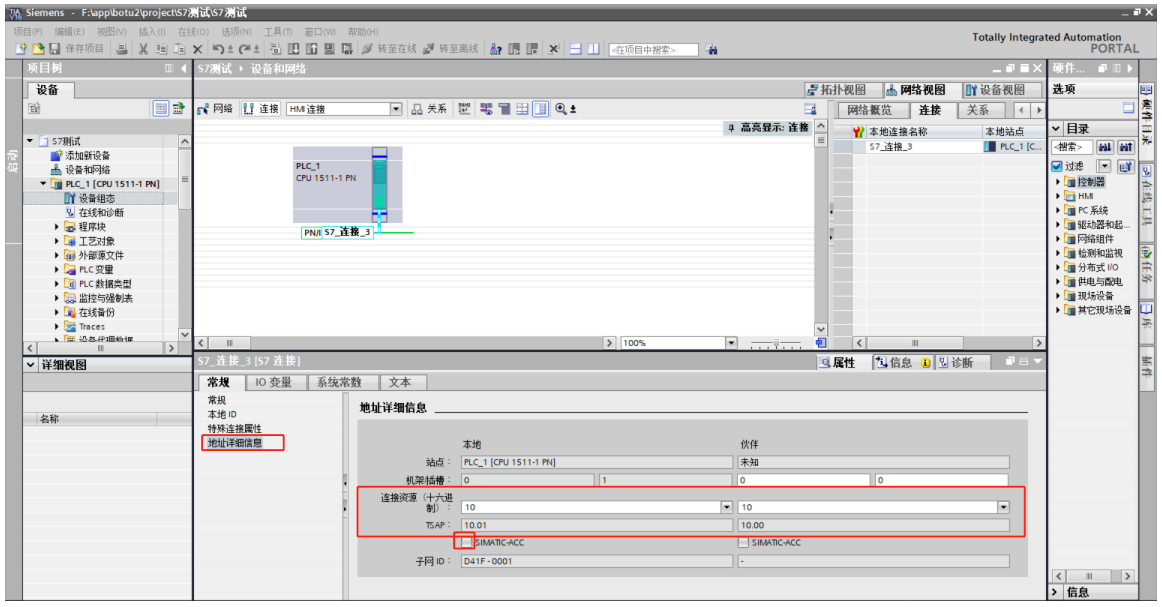1162x607 pixels.
Task: Select 地址详细信息 in properties navigation
Action: click(235, 442)
